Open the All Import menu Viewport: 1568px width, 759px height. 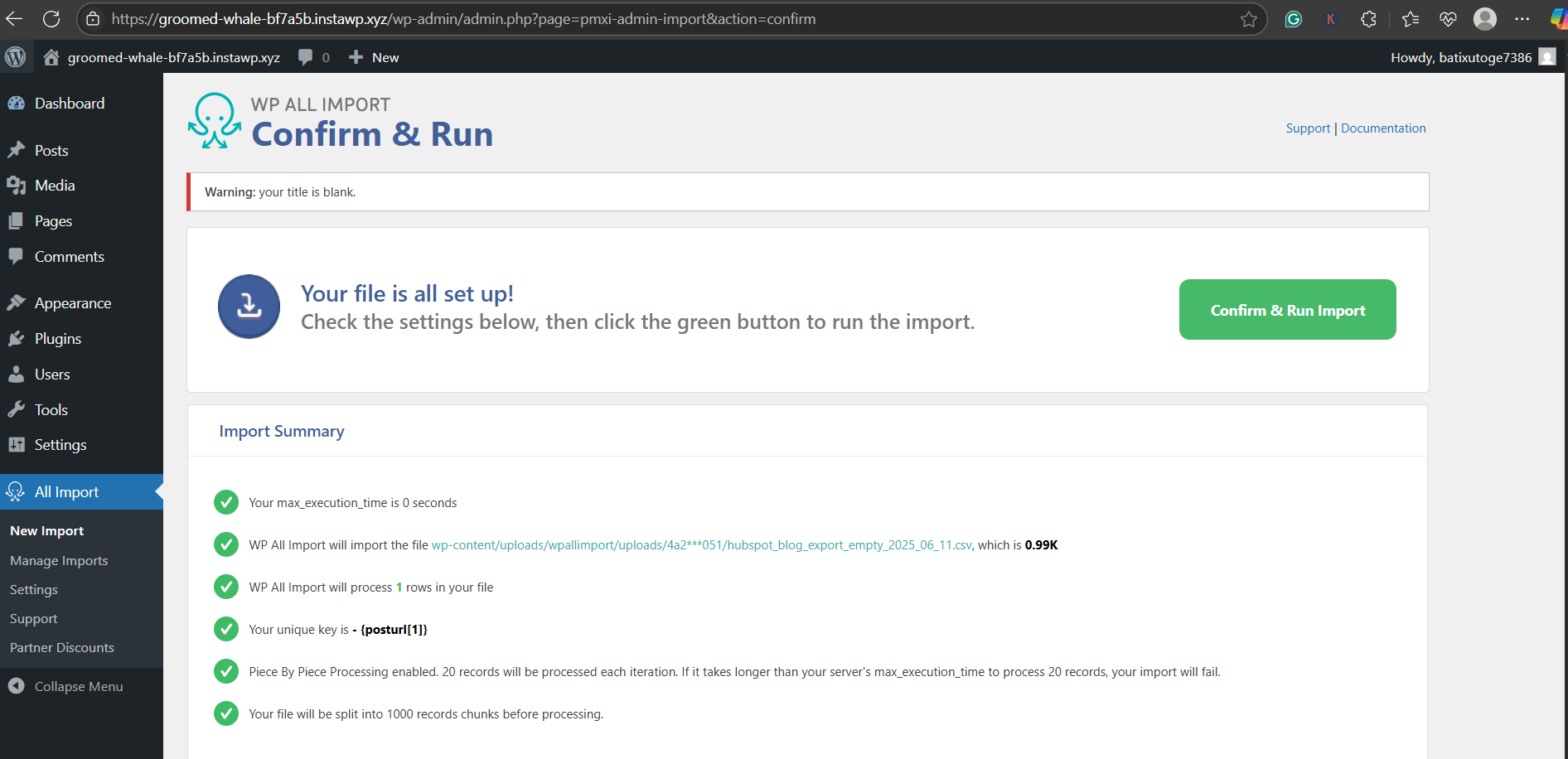click(x=81, y=491)
